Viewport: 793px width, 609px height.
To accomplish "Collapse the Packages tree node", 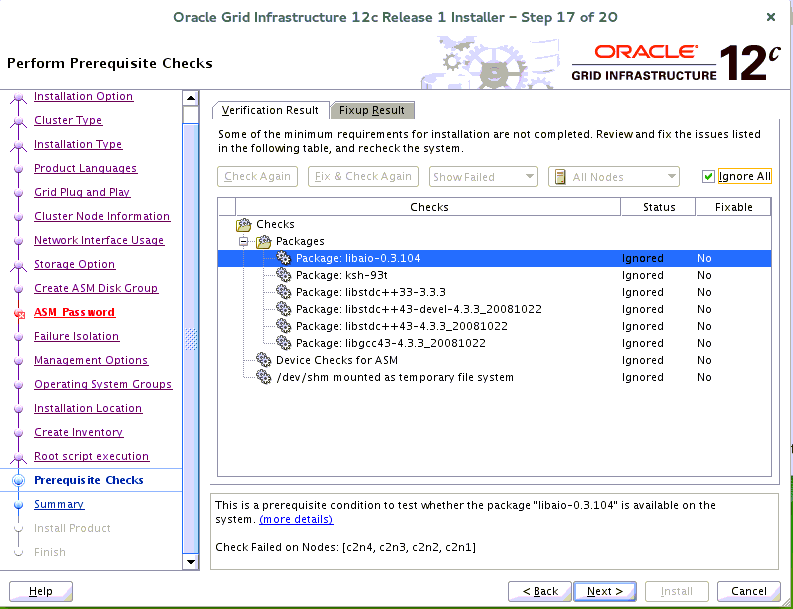I will point(244,242).
